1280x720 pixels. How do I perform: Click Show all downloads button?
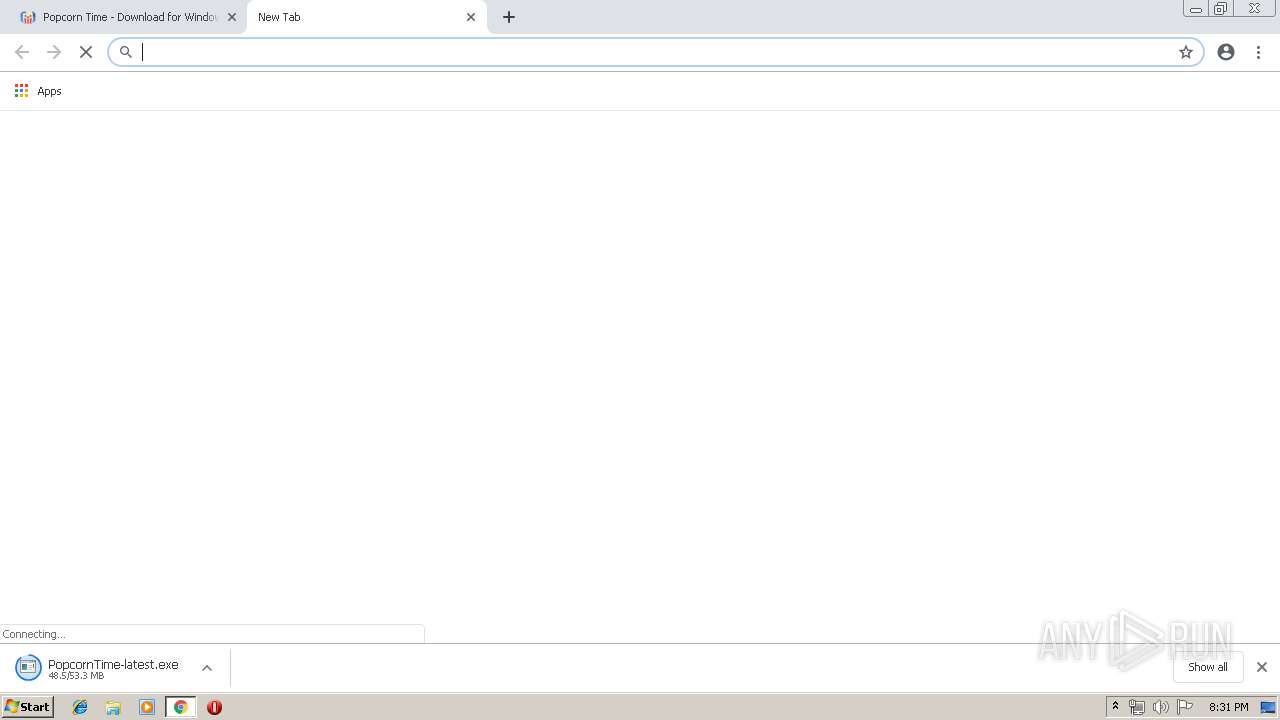[1208, 667]
